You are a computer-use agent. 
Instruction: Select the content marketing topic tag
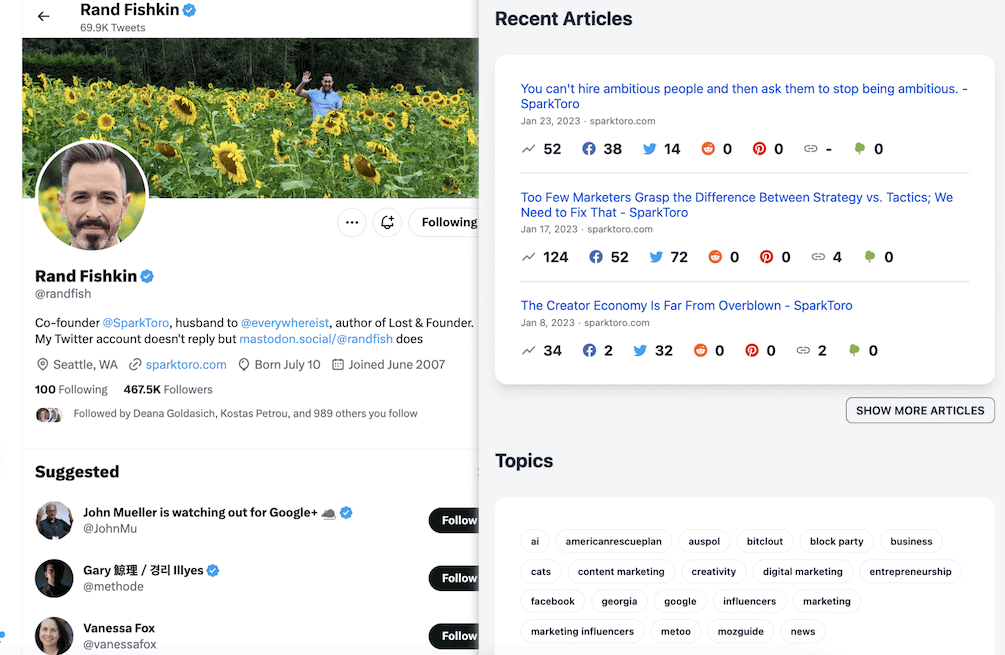(621, 572)
